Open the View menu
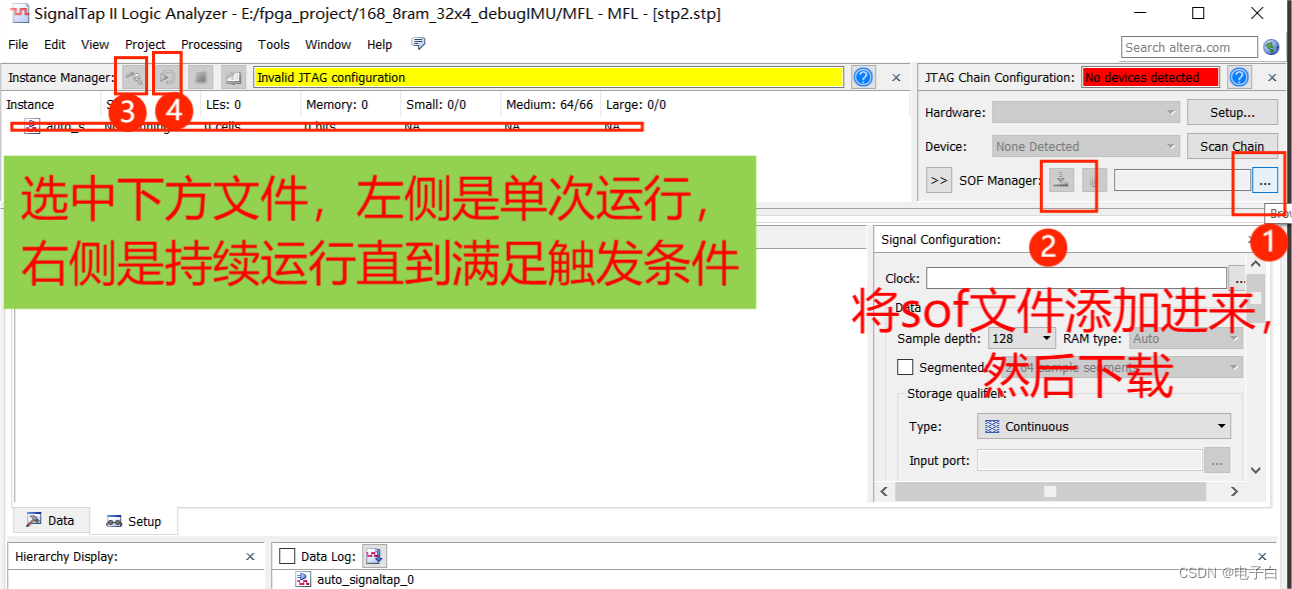The height and width of the screenshot is (589, 1292). click(x=95, y=44)
